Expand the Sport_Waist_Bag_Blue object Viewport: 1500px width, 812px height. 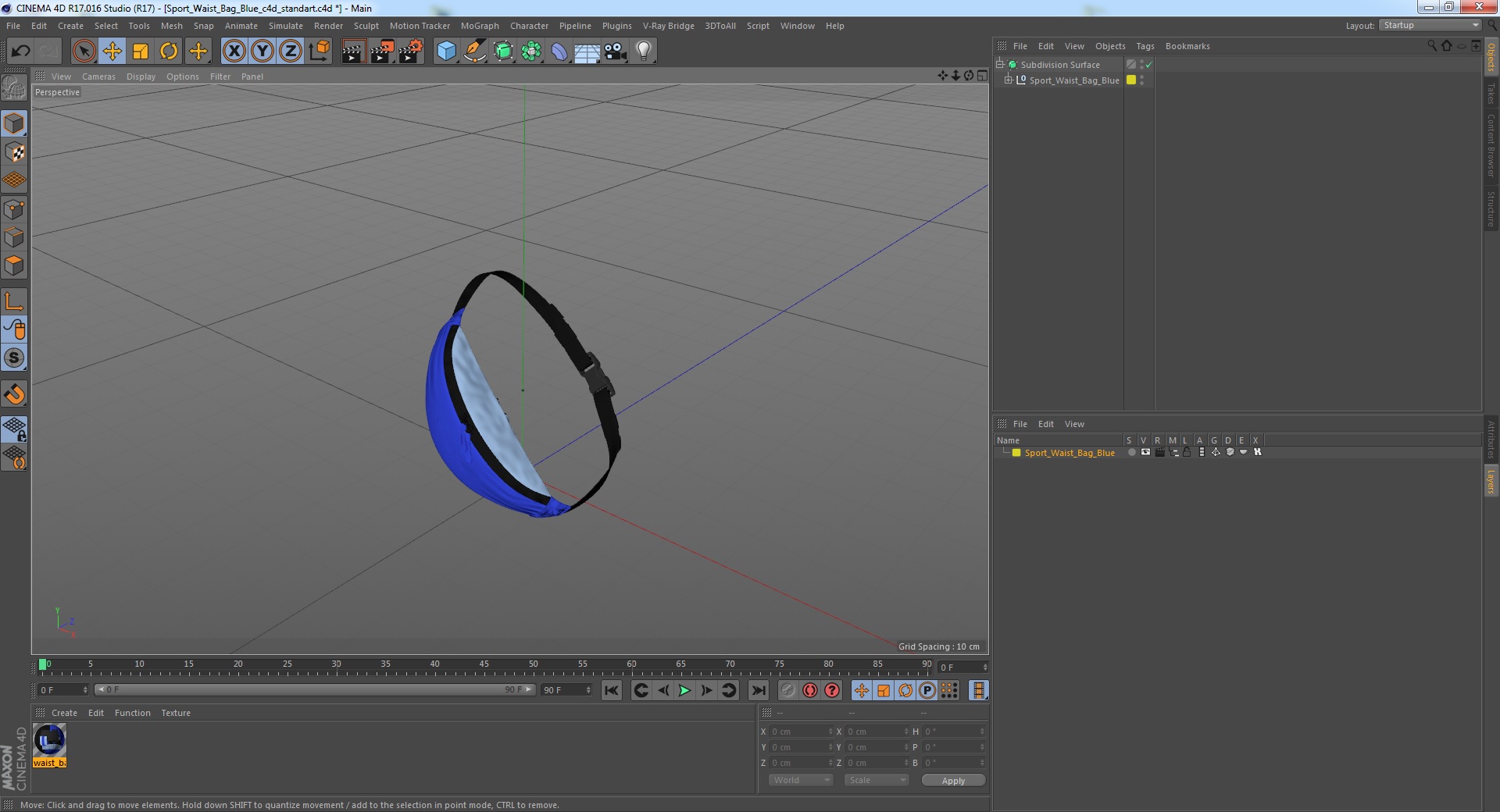click(1008, 80)
